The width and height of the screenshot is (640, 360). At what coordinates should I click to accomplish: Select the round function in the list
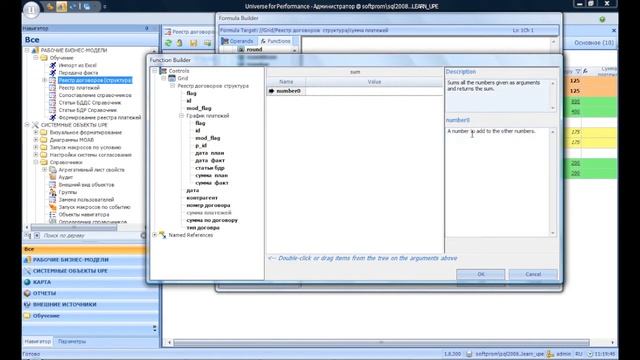coord(254,49)
